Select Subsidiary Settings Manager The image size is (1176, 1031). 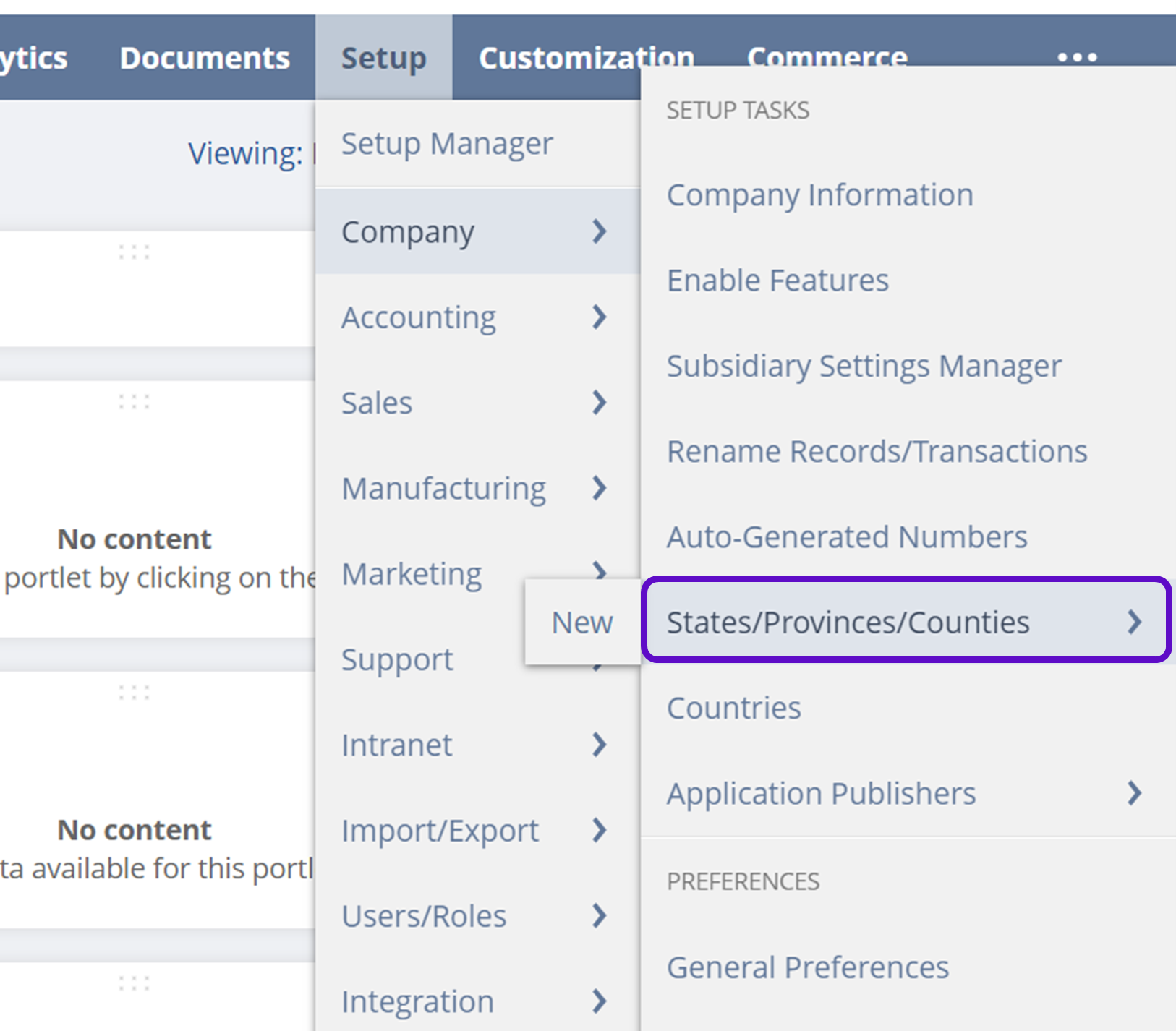pyautogui.click(x=864, y=366)
